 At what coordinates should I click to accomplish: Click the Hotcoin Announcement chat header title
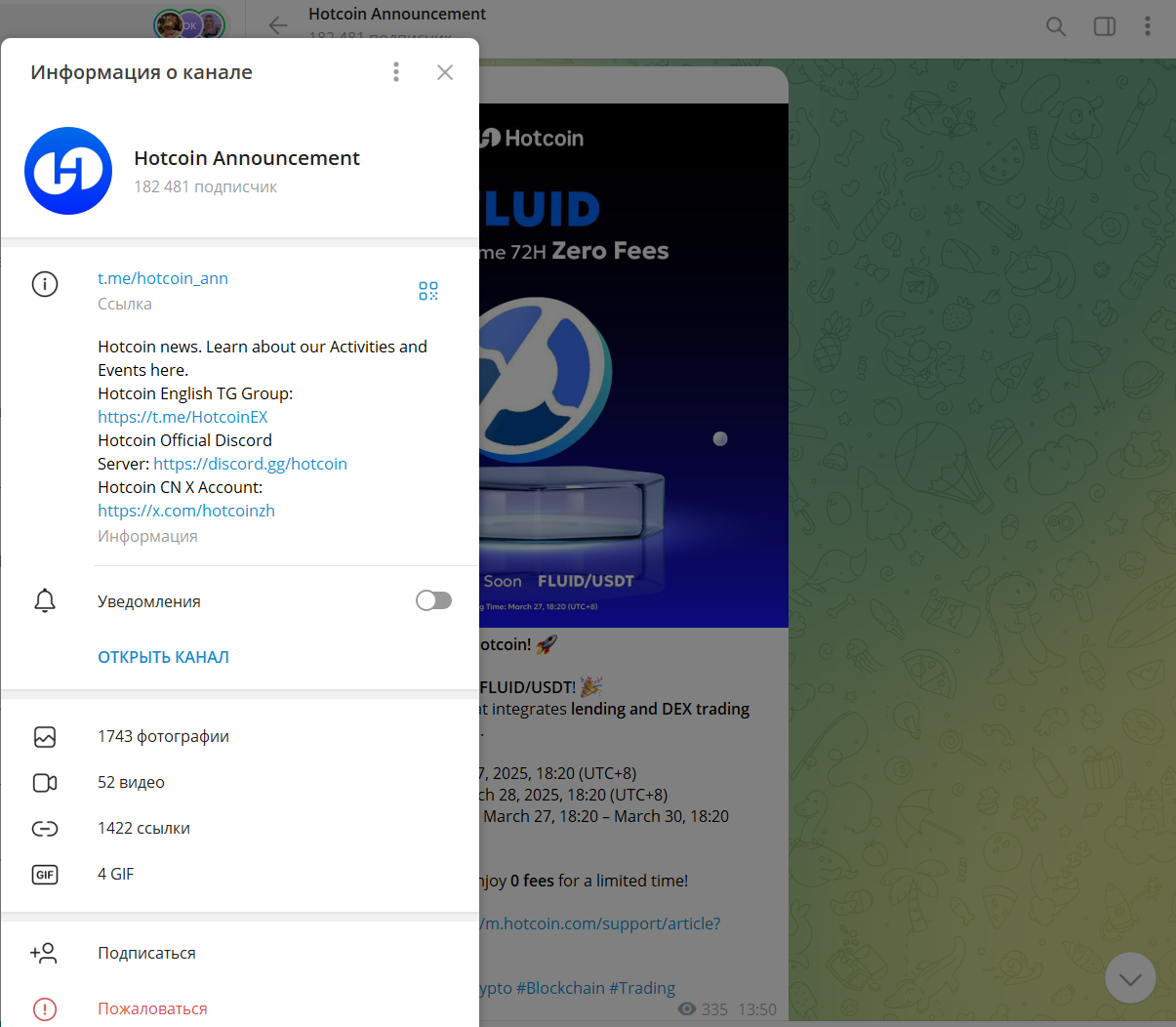pos(397,14)
